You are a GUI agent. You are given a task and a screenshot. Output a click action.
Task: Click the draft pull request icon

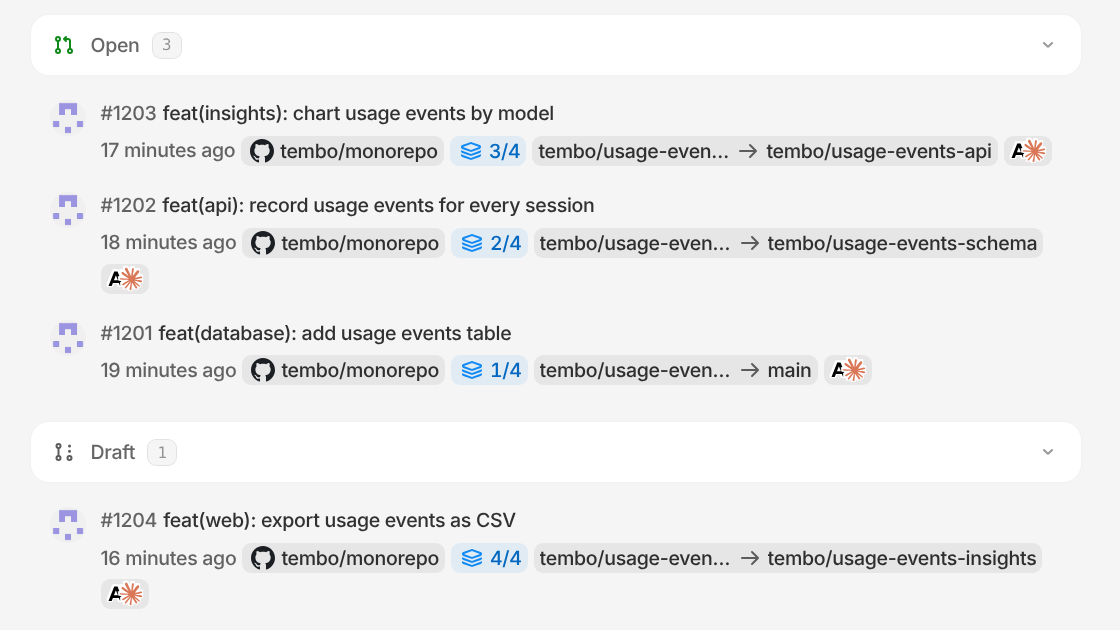coord(64,452)
